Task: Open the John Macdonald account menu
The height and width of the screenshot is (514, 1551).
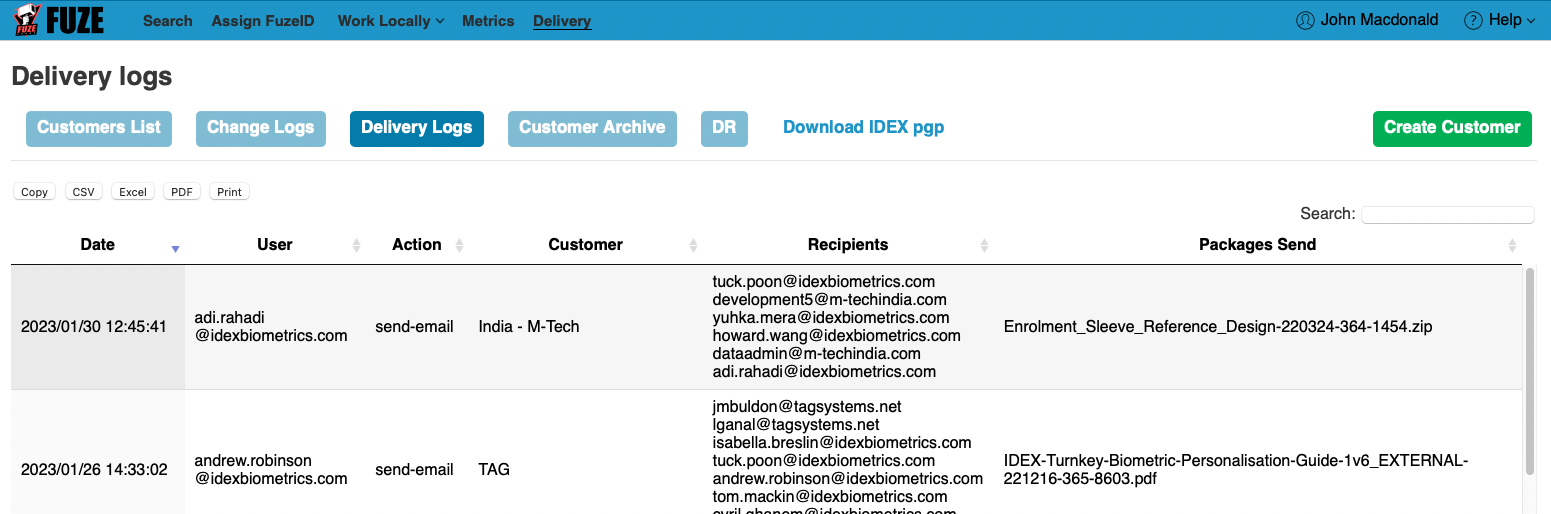Action: pyautogui.click(x=1367, y=20)
